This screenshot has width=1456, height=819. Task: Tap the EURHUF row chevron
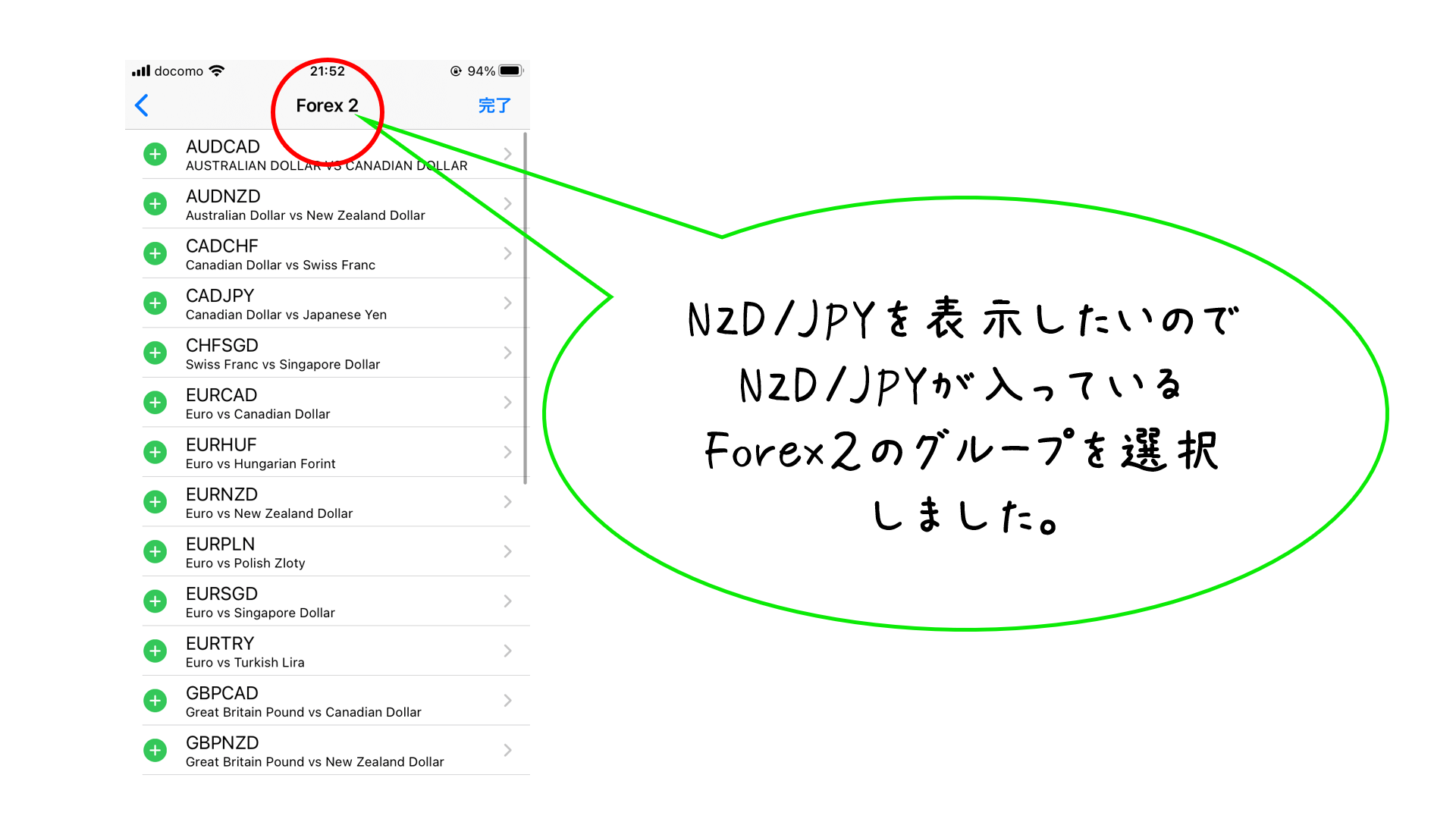[508, 452]
